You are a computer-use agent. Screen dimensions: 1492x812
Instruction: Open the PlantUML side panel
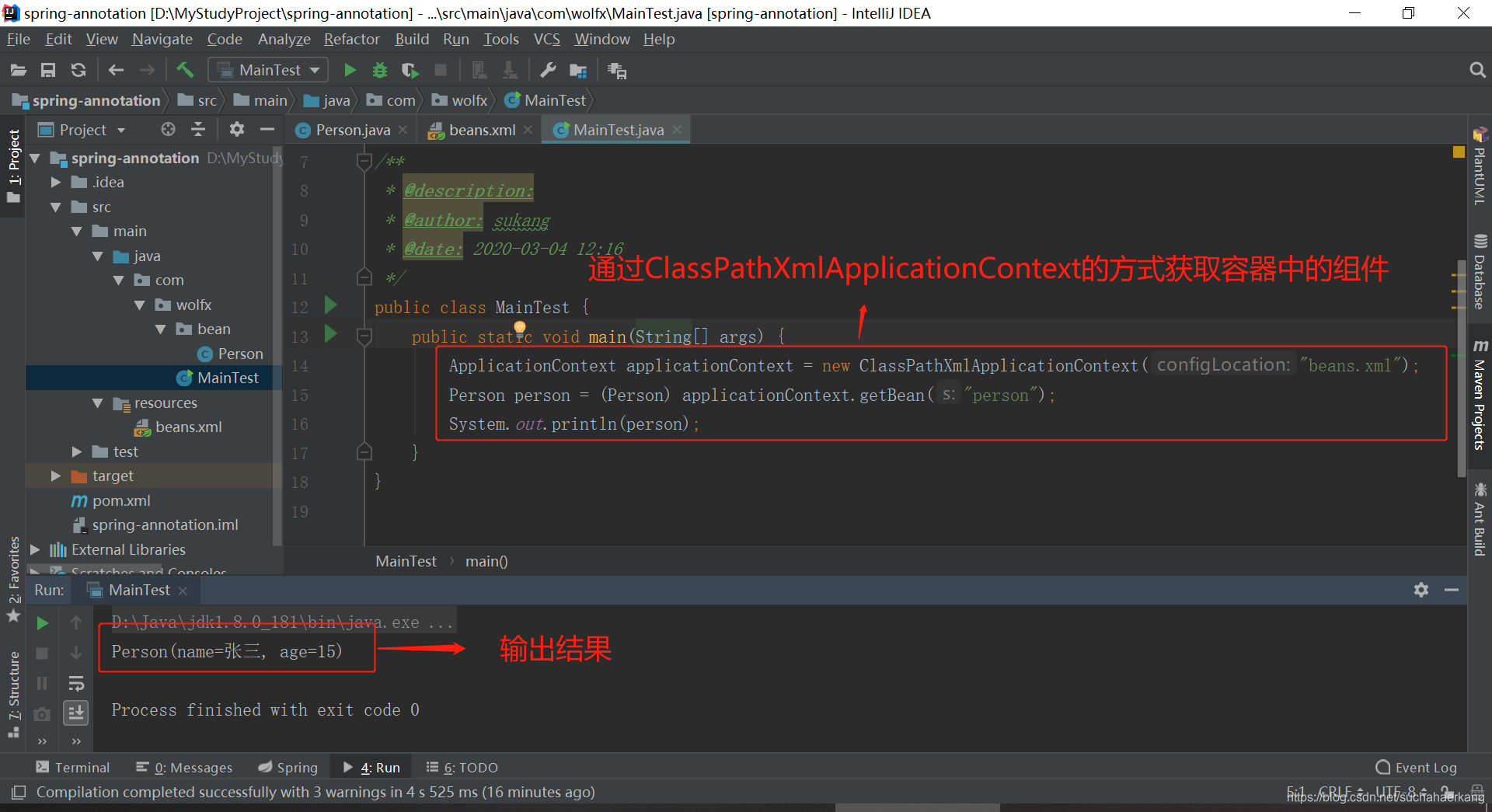coord(1480,166)
